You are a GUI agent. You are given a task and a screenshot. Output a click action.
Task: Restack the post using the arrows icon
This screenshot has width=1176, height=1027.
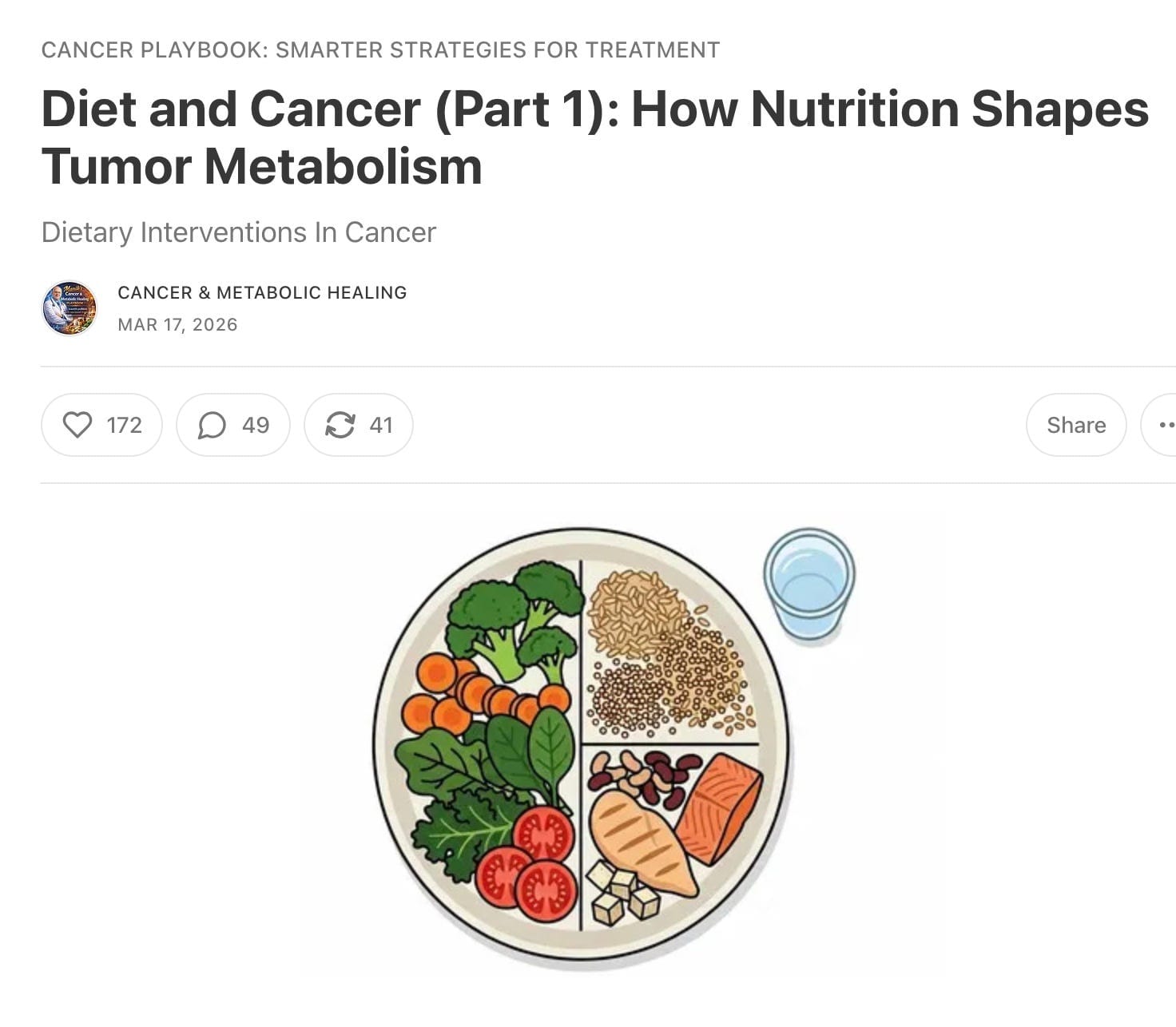click(358, 425)
